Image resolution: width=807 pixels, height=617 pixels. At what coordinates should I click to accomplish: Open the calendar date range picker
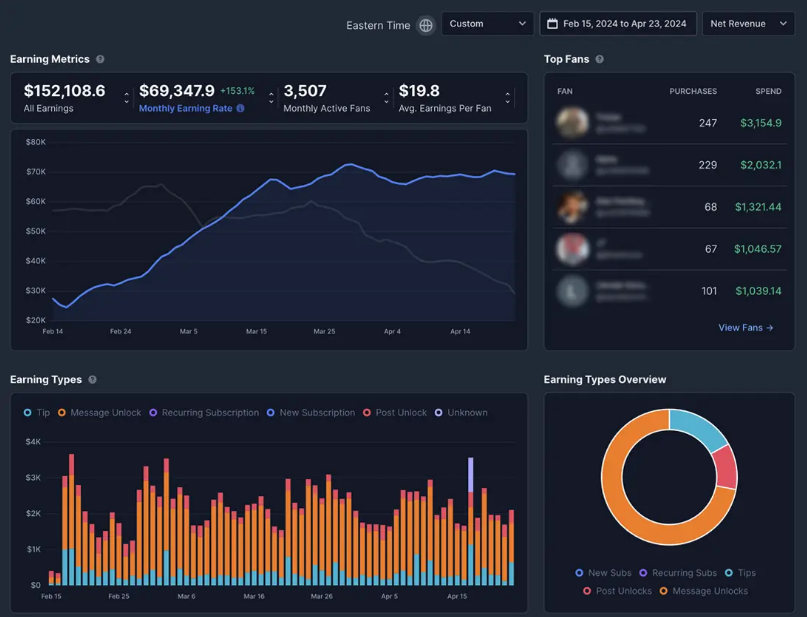coord(618,24)
